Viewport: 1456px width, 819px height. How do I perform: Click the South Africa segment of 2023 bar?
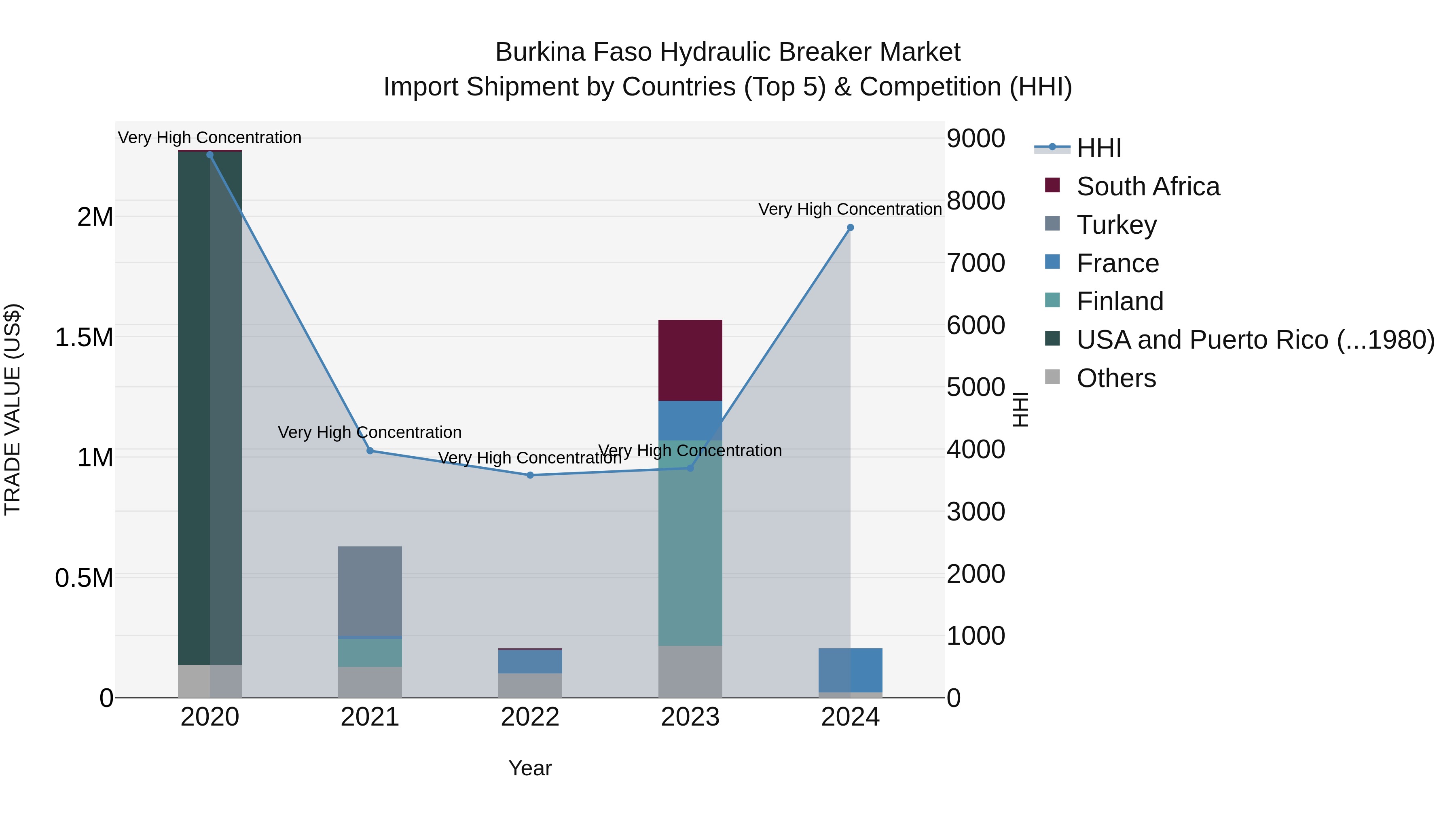[x=690, y=361]
